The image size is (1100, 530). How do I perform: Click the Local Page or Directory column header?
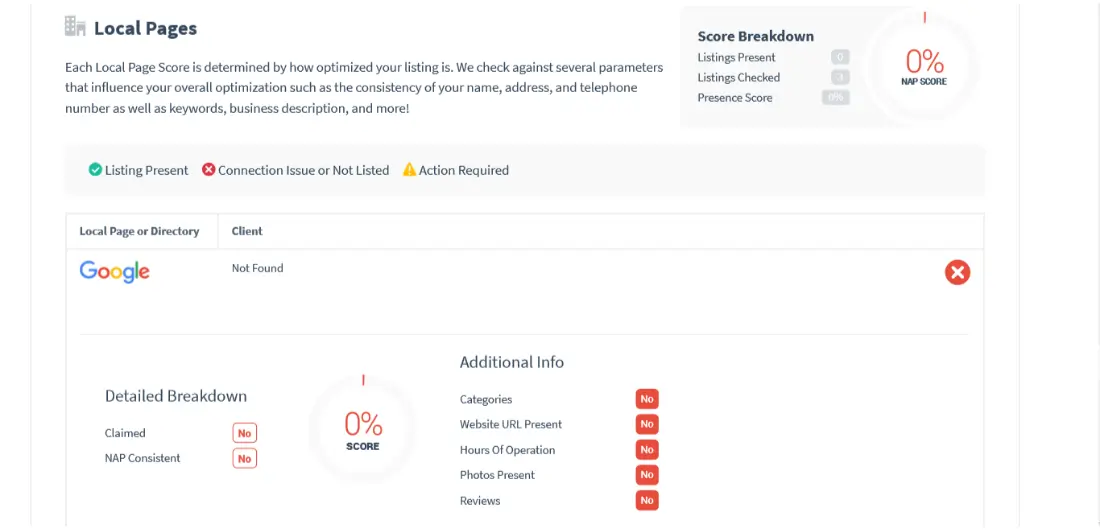139,231
